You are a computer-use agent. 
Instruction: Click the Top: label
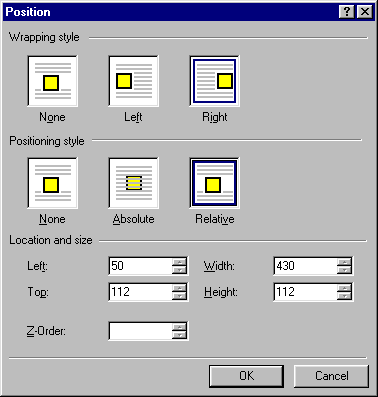tap(38, 292)
